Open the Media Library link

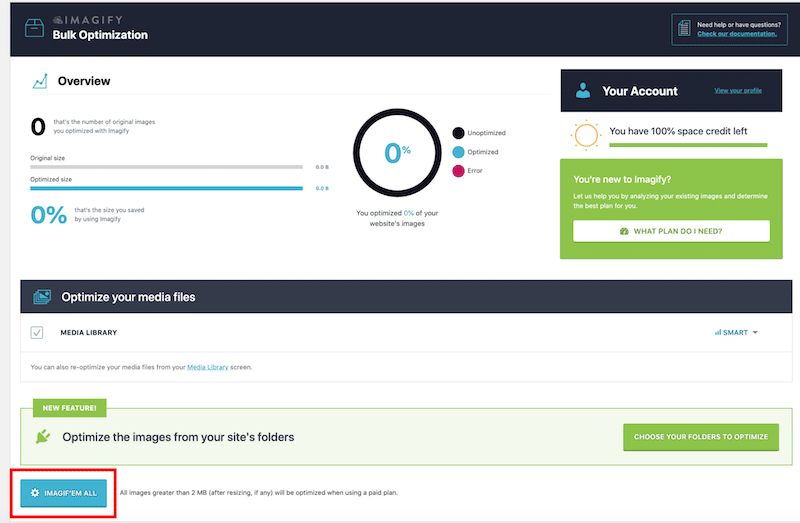pos(208,367)
